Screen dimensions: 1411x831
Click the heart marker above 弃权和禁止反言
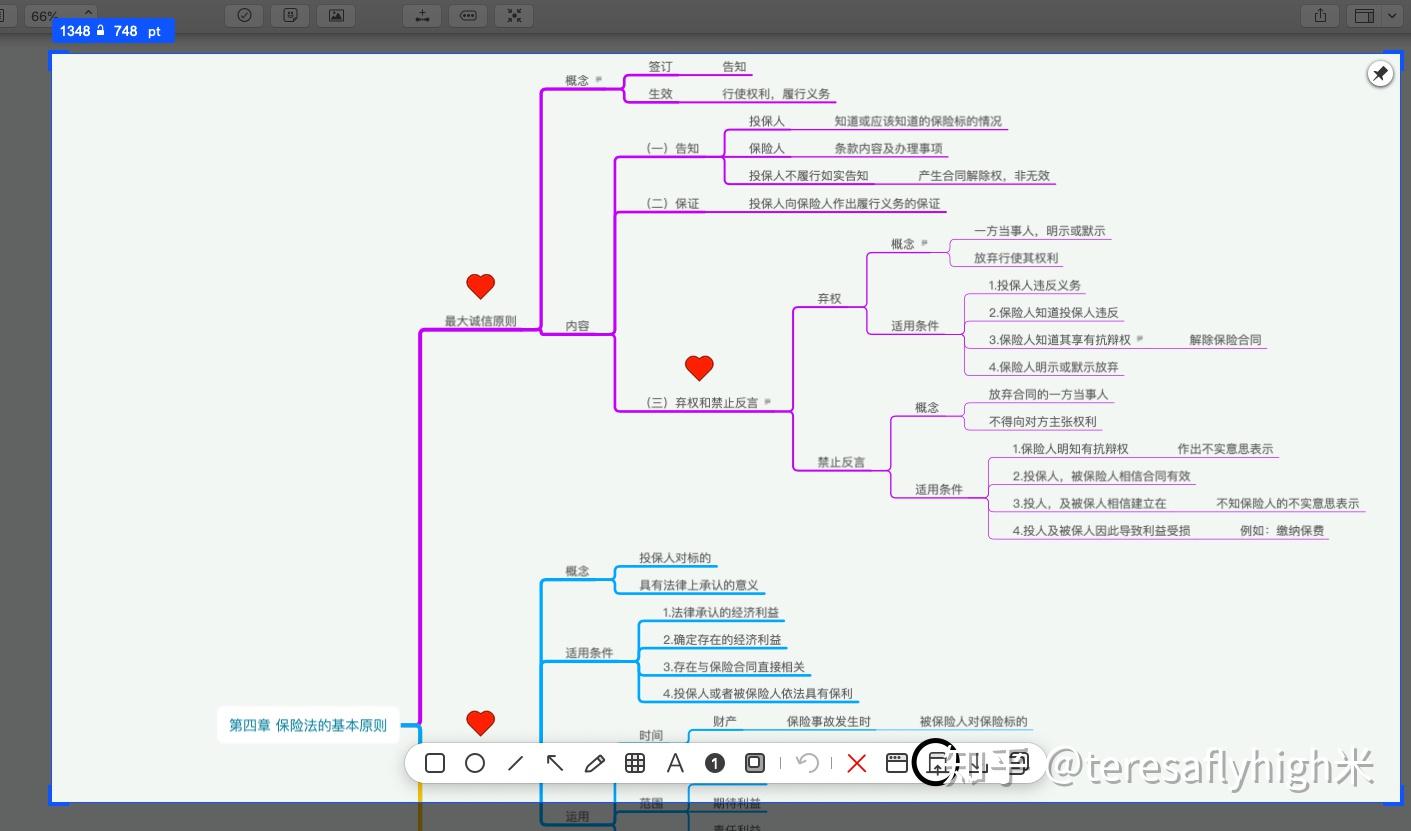pos(699,368)
